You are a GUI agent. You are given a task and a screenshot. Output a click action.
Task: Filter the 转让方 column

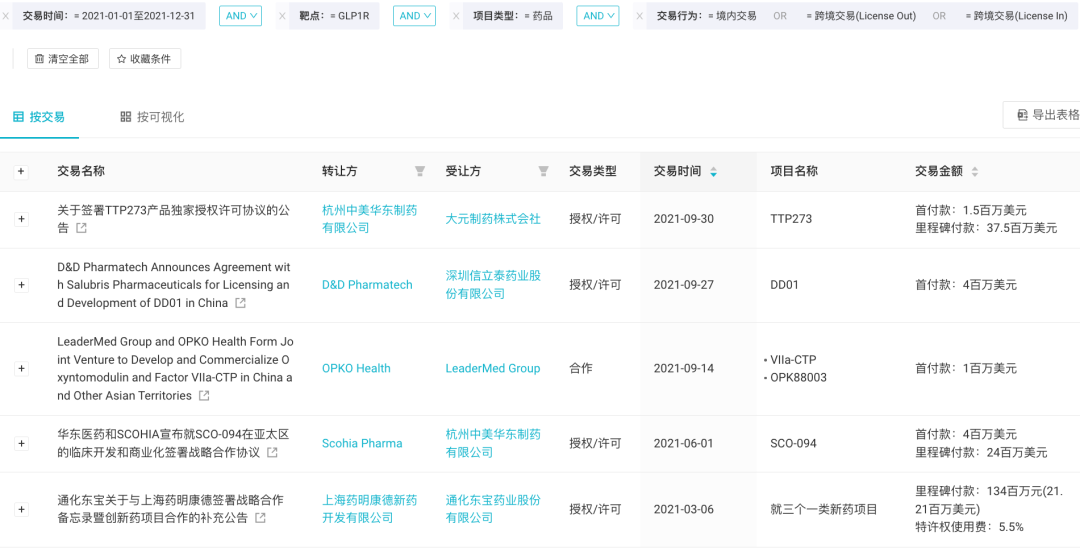(419, 171)
